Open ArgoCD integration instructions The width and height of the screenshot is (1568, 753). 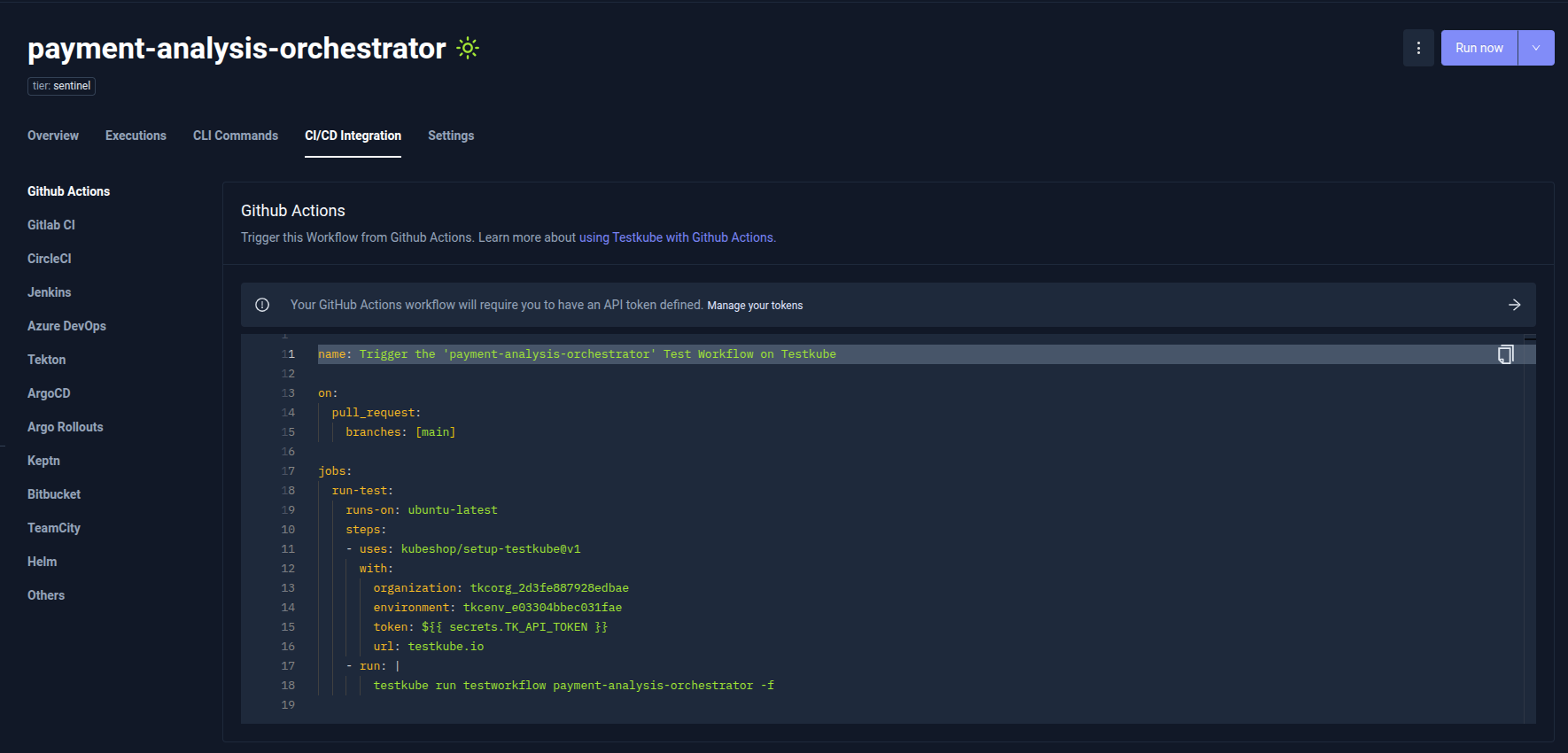coord(49,393)
